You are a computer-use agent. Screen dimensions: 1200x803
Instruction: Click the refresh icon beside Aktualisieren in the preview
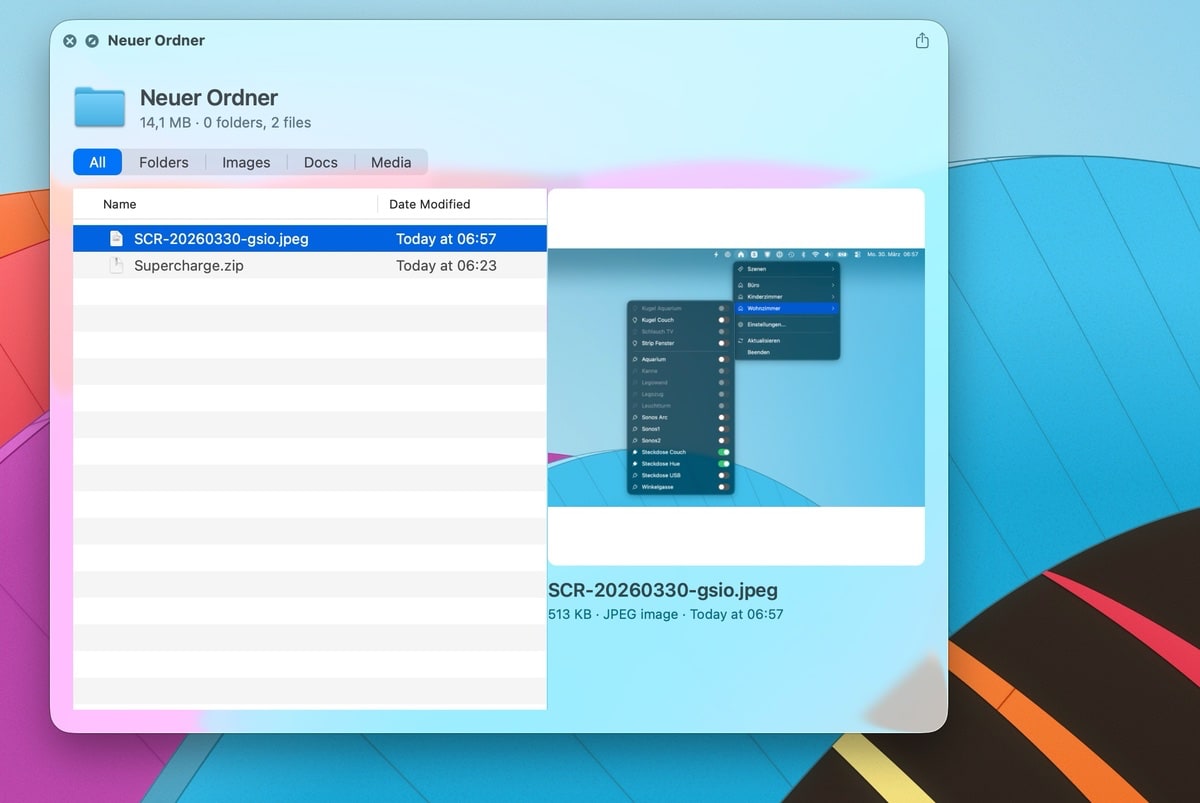point(741,341)
